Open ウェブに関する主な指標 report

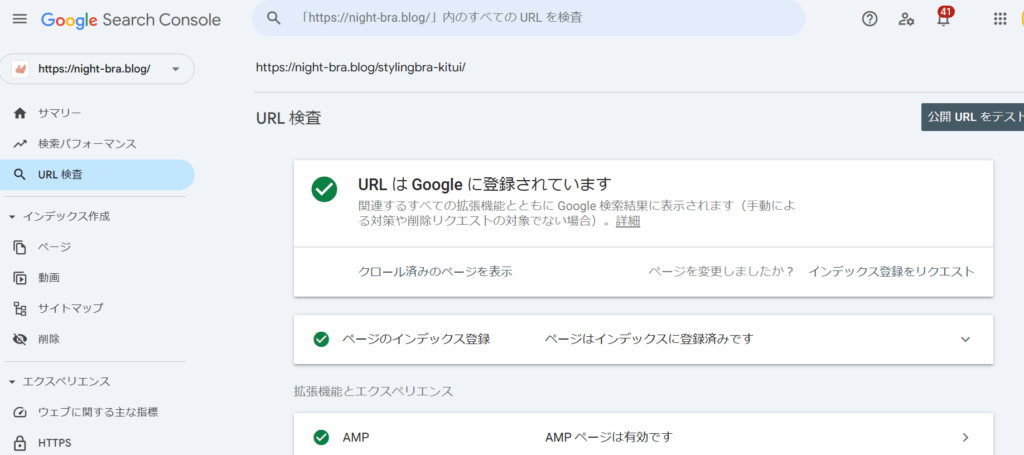click(x=97, y=412)
